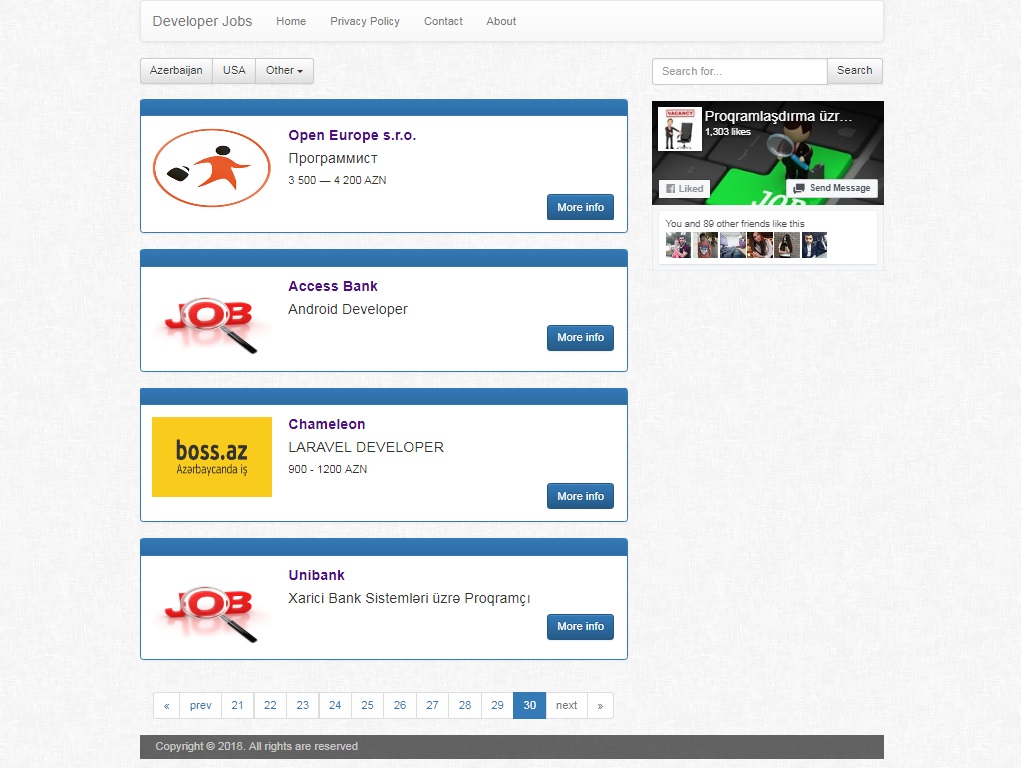Viewport: 1021px width, 768px height.
Task: Open the About nav link
Action: [x=501, y=21]
